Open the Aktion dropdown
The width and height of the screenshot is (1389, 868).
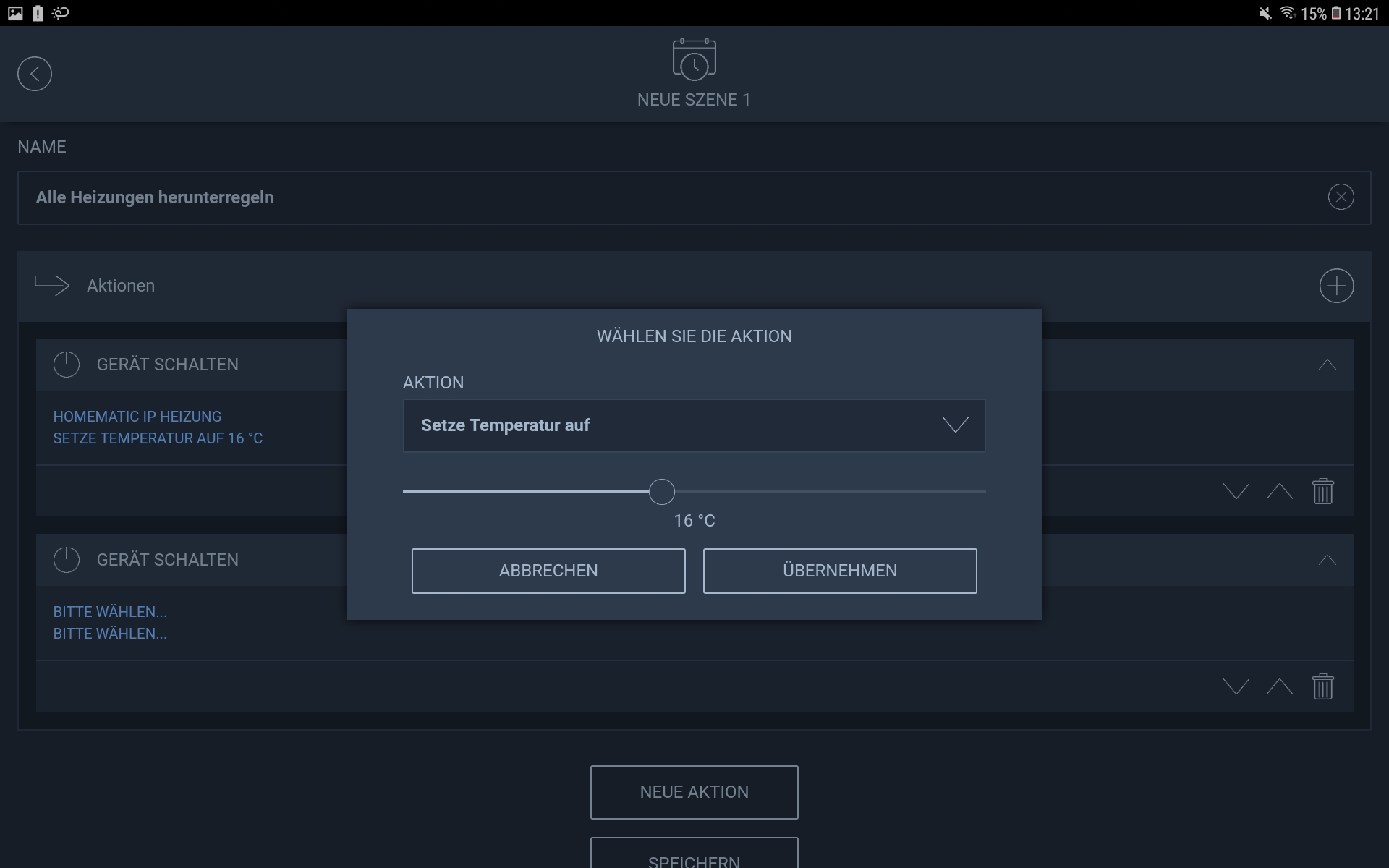coord(694,425)
